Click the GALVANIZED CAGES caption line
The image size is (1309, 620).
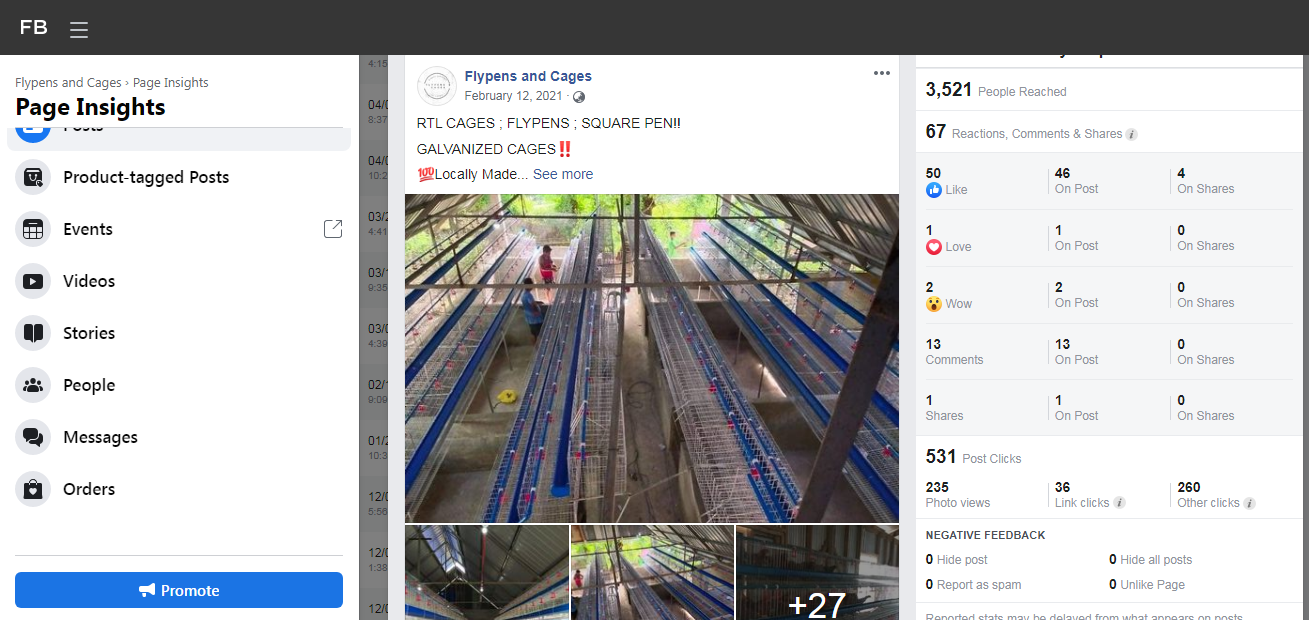pos(494,149)
